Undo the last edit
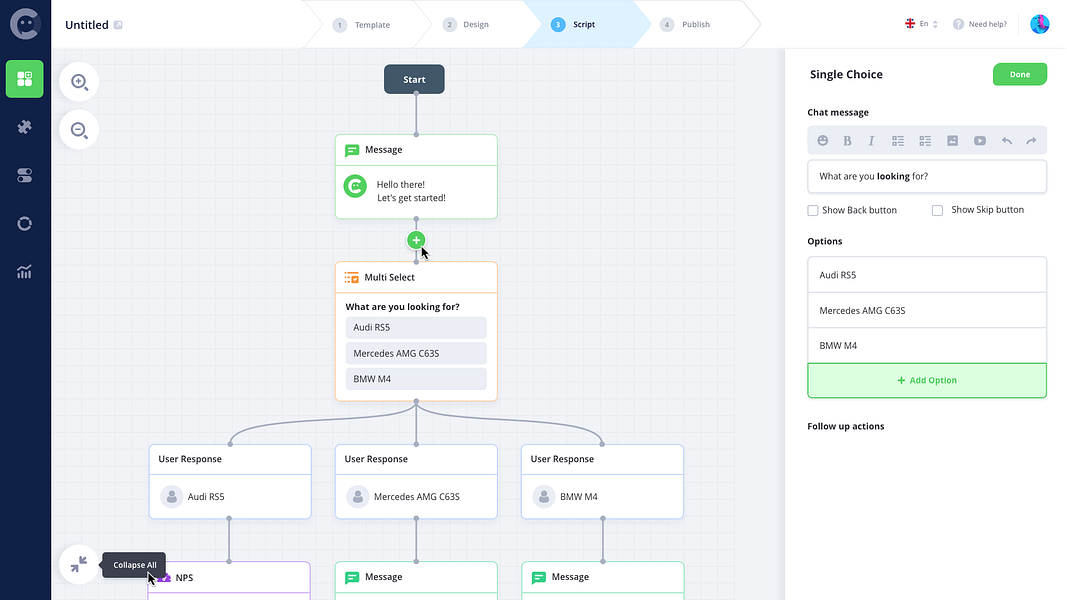The width and height of the screenshot is (1067, 600). tap(1006, 141)
